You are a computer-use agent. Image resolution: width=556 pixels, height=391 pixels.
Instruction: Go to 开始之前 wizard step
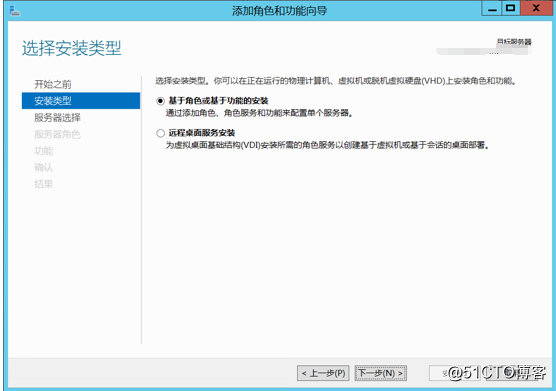click(53, 84)
